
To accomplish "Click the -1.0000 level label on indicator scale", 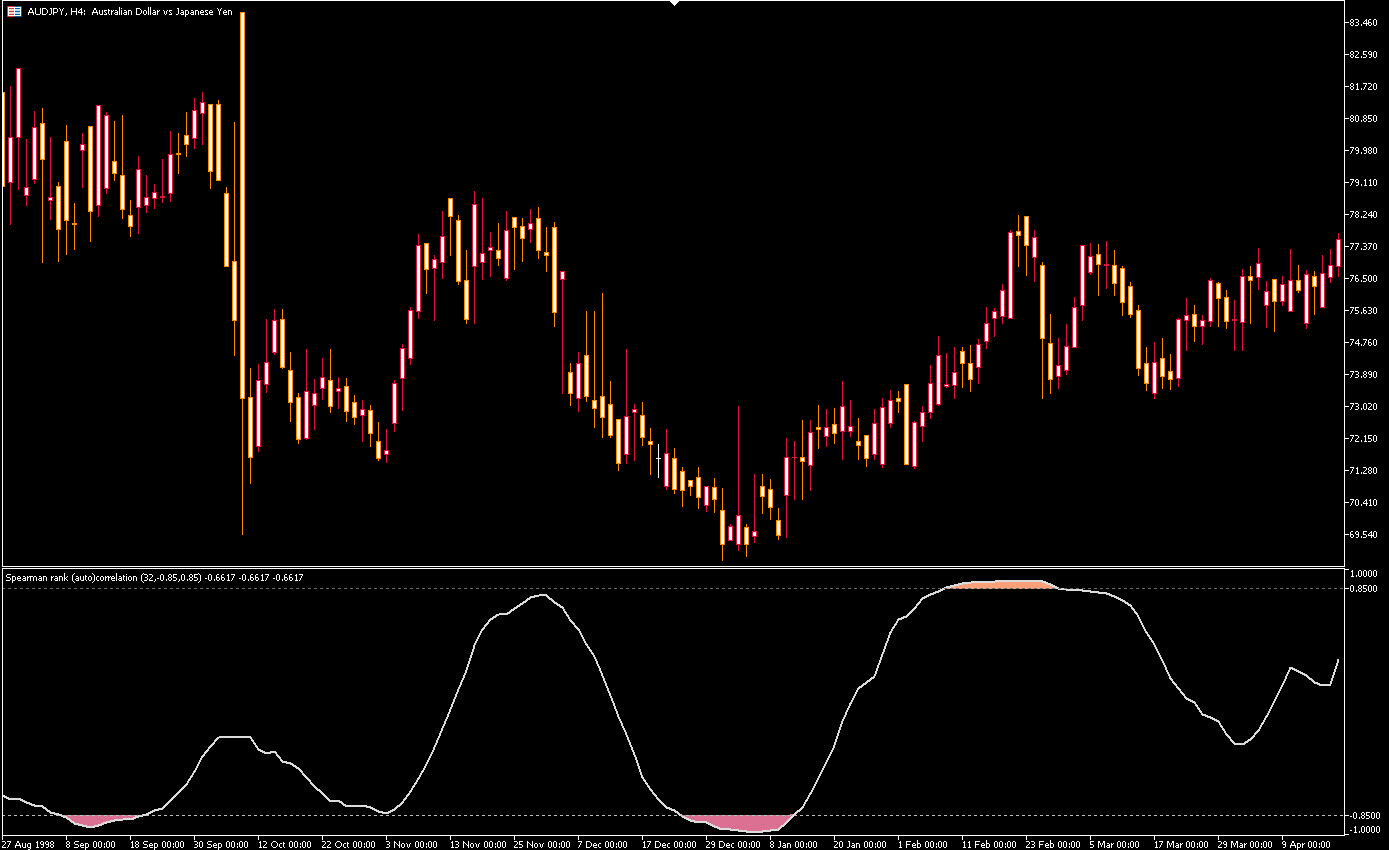I will pos(1363,830).
